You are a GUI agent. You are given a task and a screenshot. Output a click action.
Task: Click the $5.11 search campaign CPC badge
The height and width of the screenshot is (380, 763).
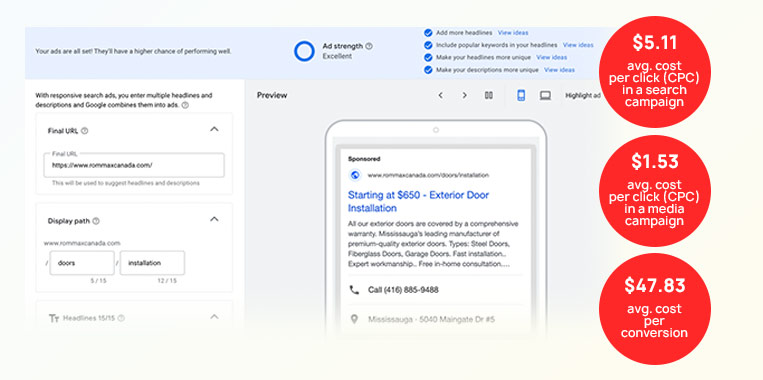[654, 72]
